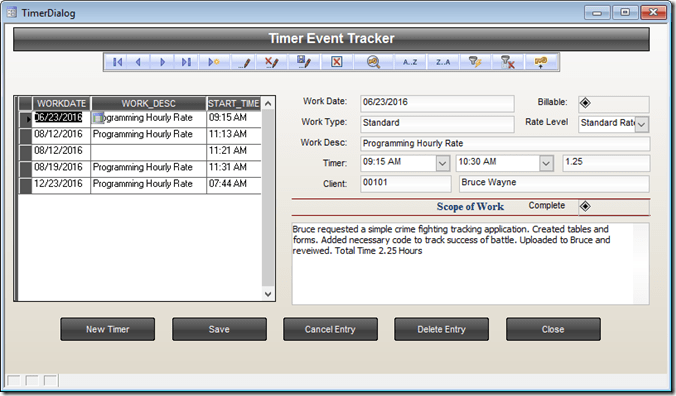The height and width of the screenshot is (396, 676).
Task: Open the Rate Level dropdown
Action: coord(642,124)
